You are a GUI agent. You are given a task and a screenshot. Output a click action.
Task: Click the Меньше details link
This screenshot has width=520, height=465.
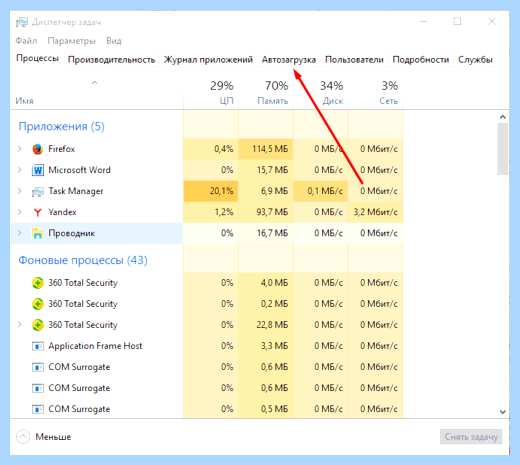coord(53,437)
